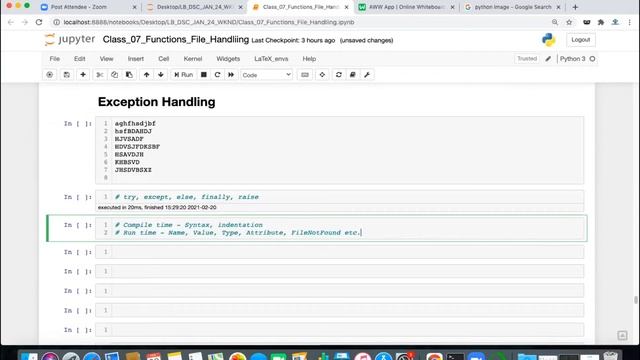Select the first empty cell below the active cell
640x360 pixels.
(x=339, y=252)
